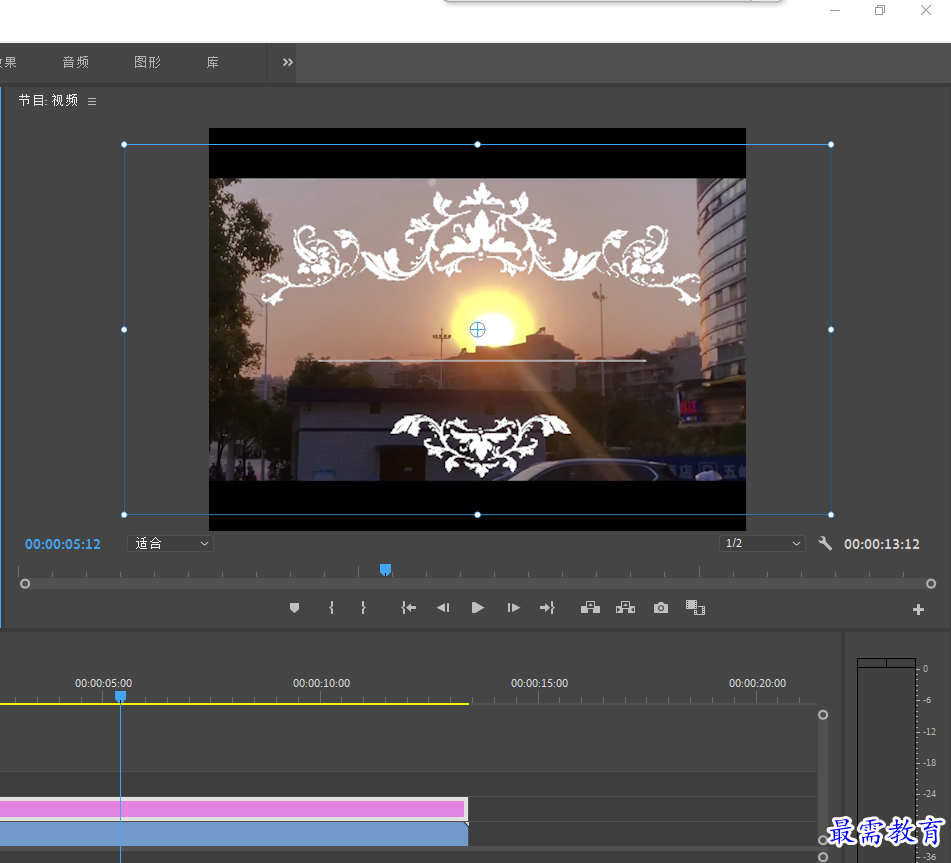Image resolution: width=951 pixels, height=863 pixels.
Task: Click the top-right transform handle
Action: pyautogui.click(x=831, y=144)
